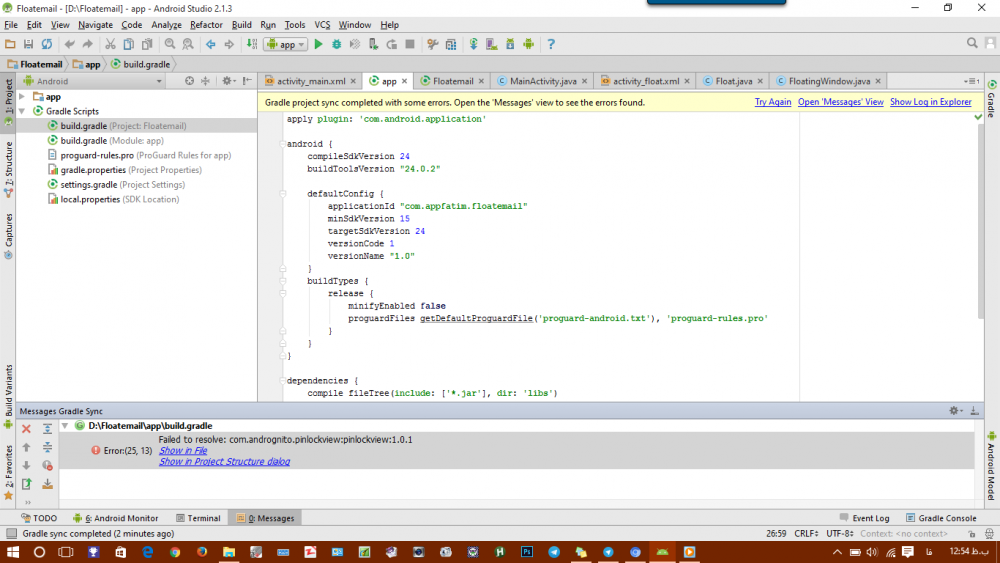Expand the app folder in project tree

pyautogui.click(x=23, y=97)
